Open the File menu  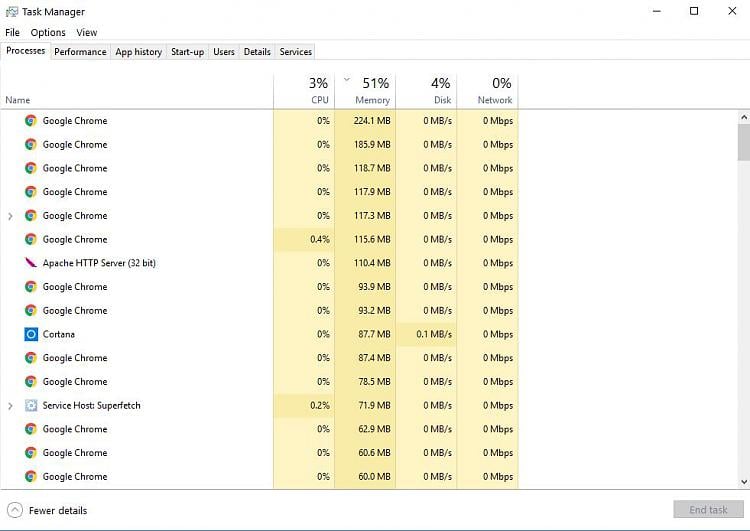click(12, 33)
